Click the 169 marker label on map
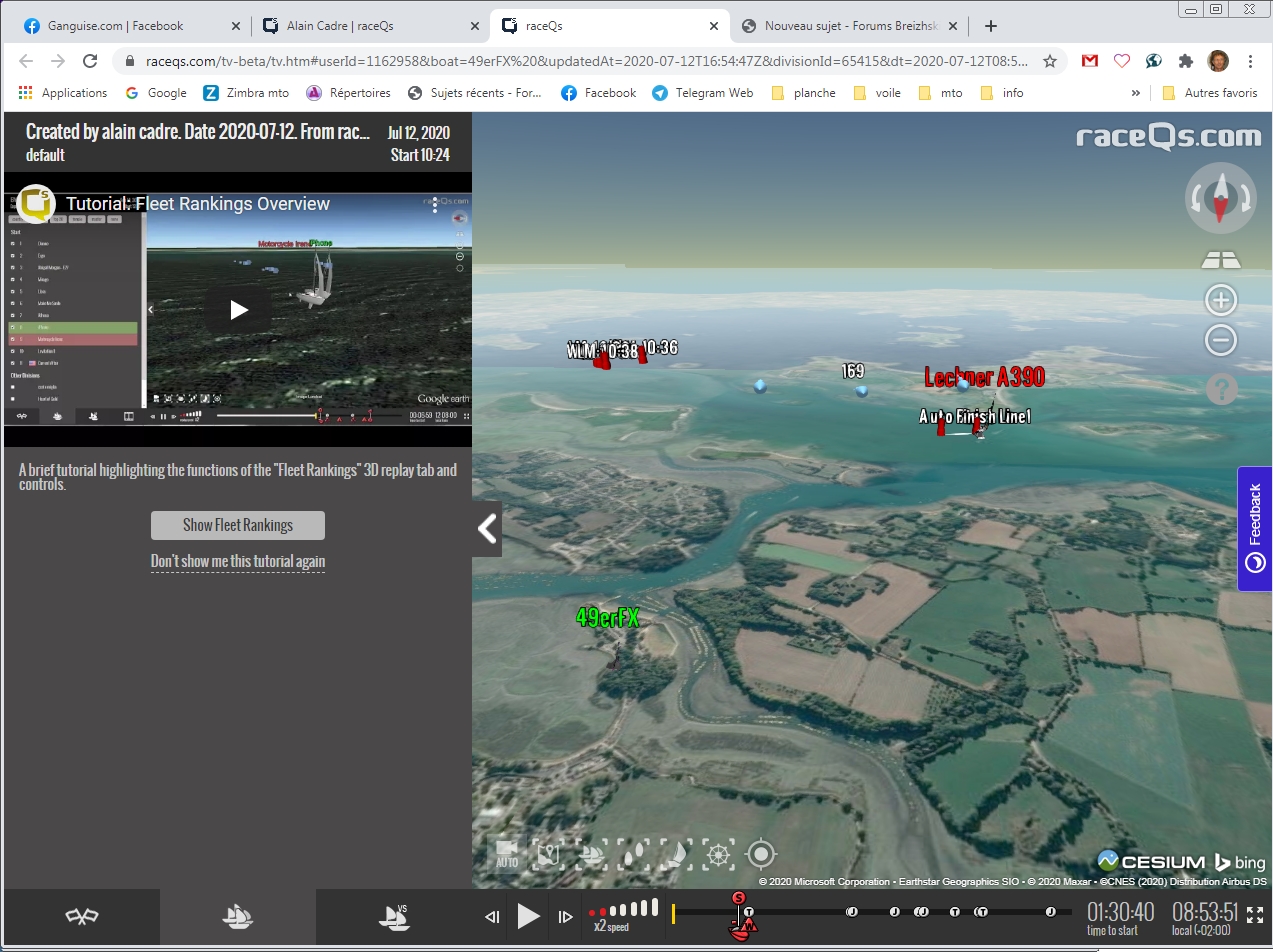The width and height of the screenshot is (1273, 952). click(853, 371)
